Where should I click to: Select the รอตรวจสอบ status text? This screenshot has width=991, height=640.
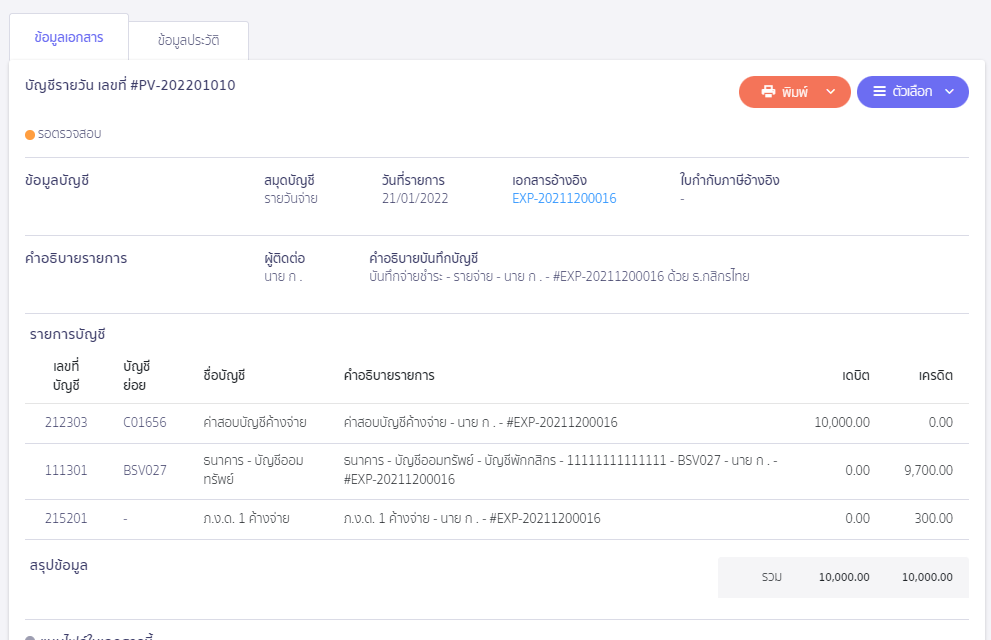tap(70, 134)
